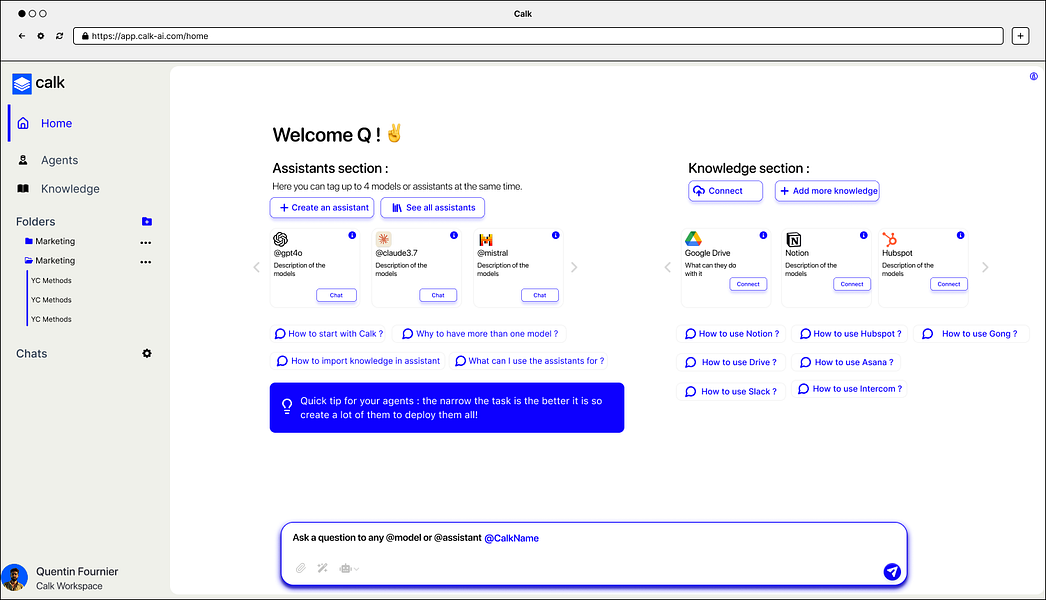Select 'How to use Asana ?' prompt
Viewport: 1046px width, 600px height.
(846, 362)
